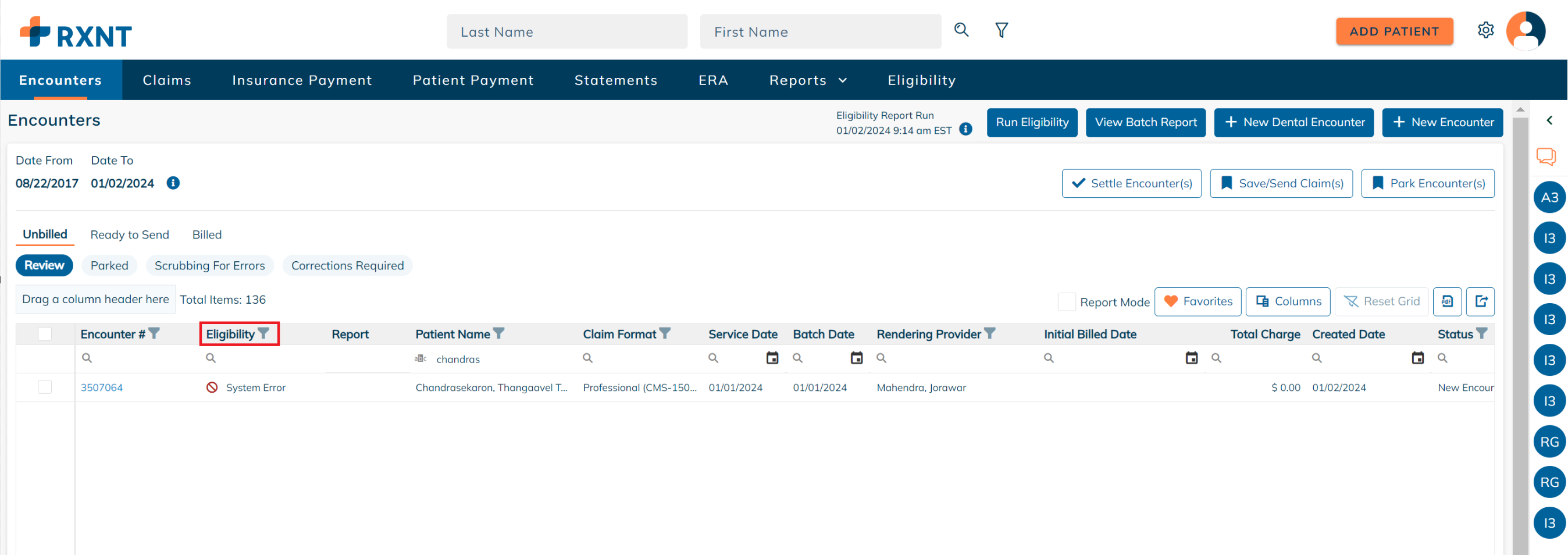Switch to the Ready to Send tab
Image resolution: width=1568 pixels, height=555 pixels.
pyautogui.click(x=130, y=235)
